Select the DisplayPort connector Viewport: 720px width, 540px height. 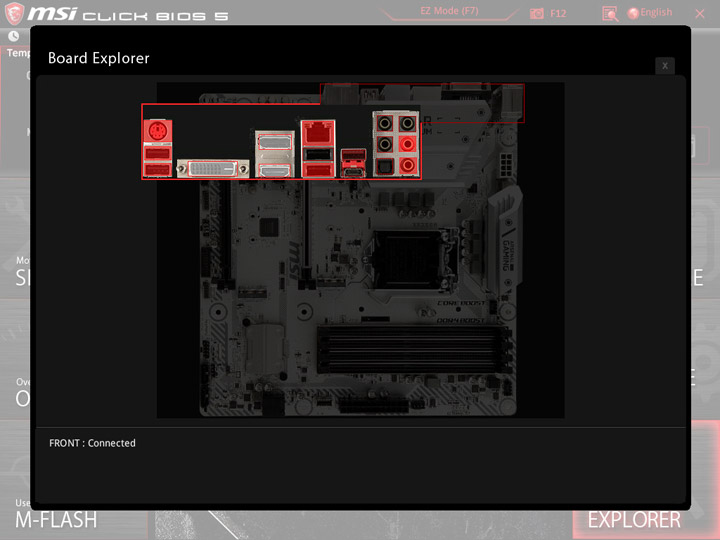pyautogui.click(x=275, y=142)
